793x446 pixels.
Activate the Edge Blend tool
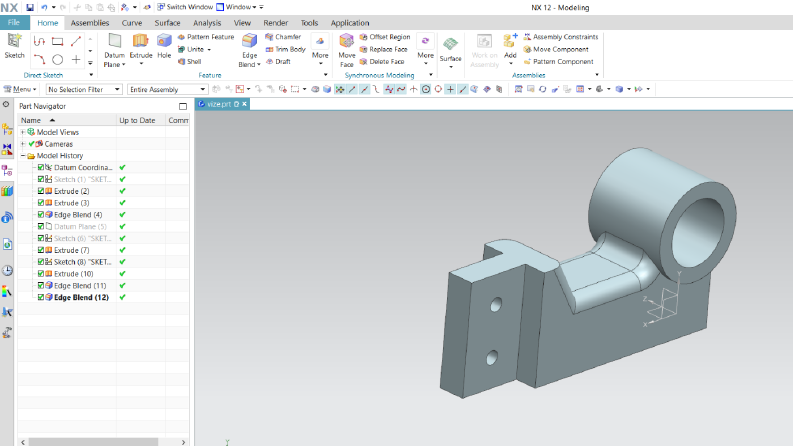(x=249, y=50)
